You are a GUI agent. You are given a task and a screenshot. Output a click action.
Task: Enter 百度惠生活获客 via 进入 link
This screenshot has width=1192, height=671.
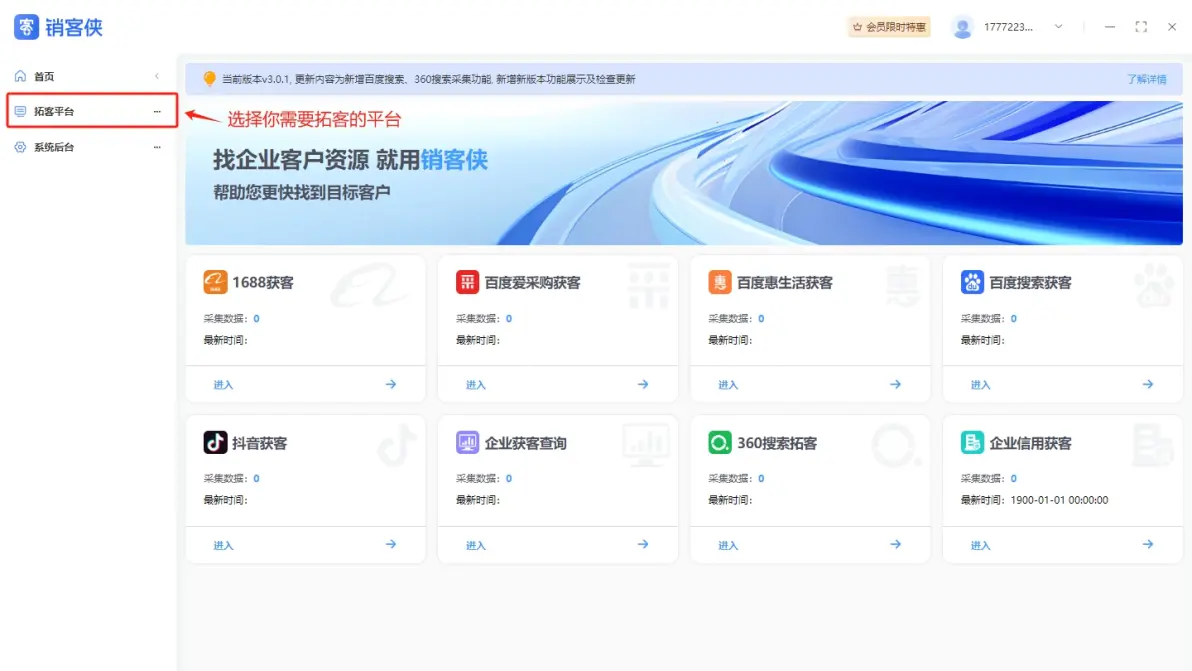point(728,385)
